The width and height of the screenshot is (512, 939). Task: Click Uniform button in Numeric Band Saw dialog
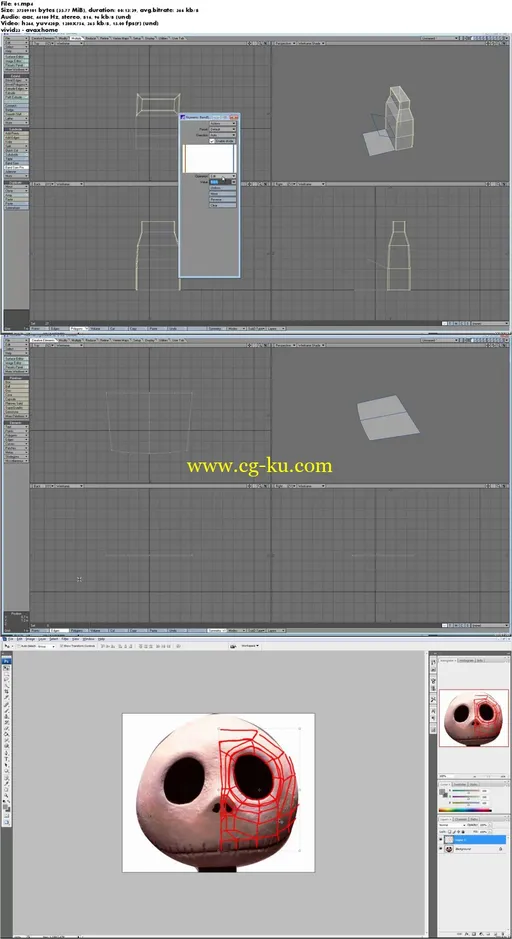pos(223,188)
